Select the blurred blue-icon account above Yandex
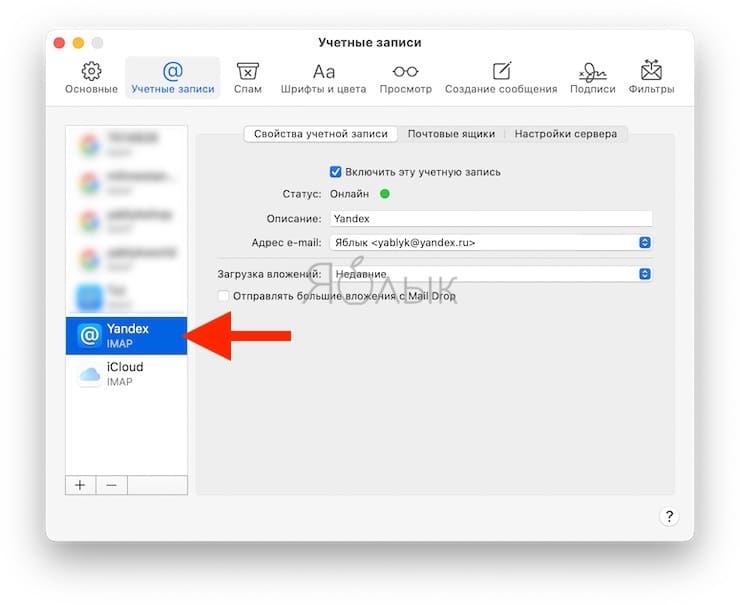The height and width of the screenshot is (605, 740). pyautogui.click(x=126, y=297)
